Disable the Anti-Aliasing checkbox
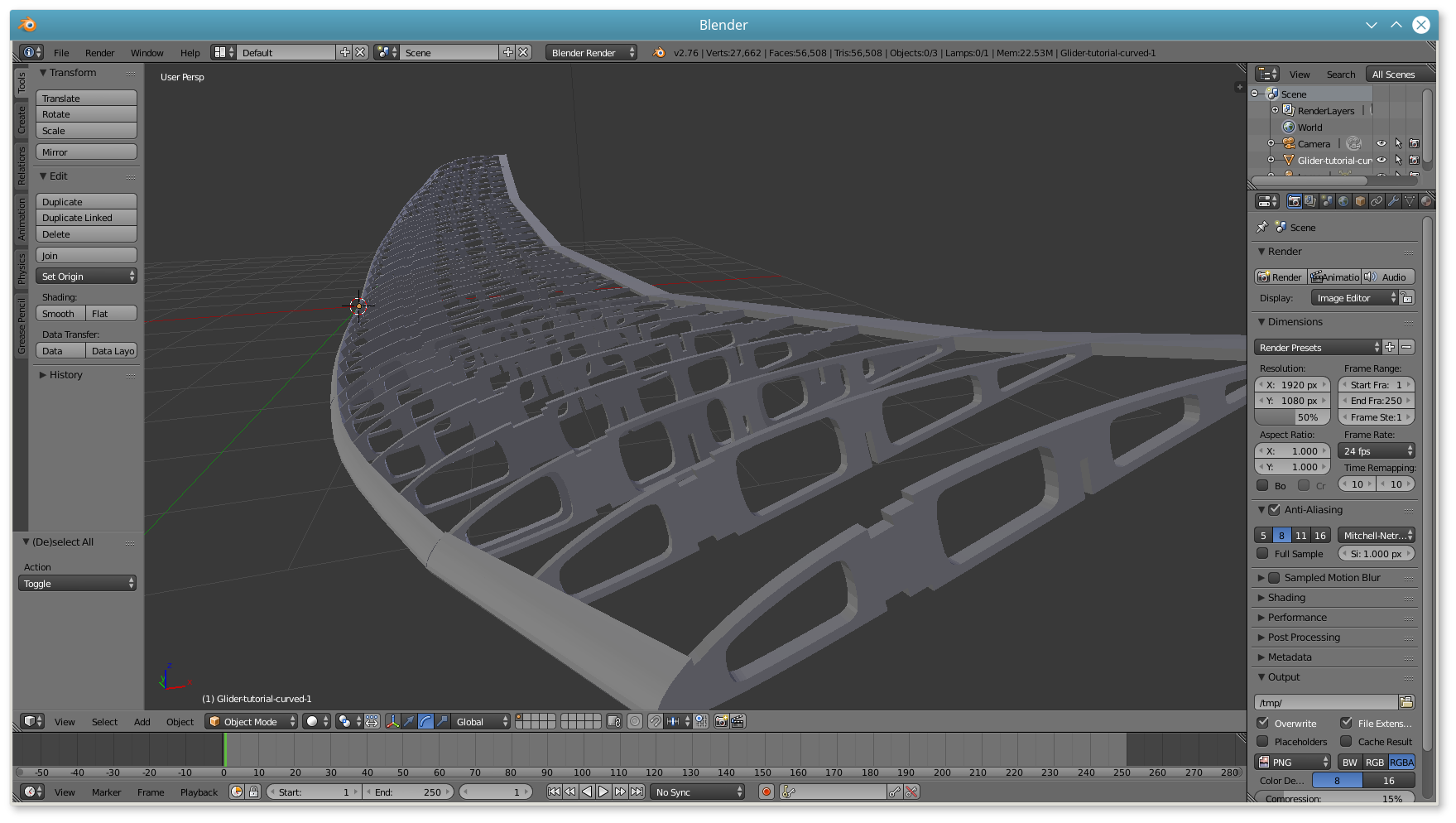Viewport: 1456px width, 823px height. coord(1274,510)
